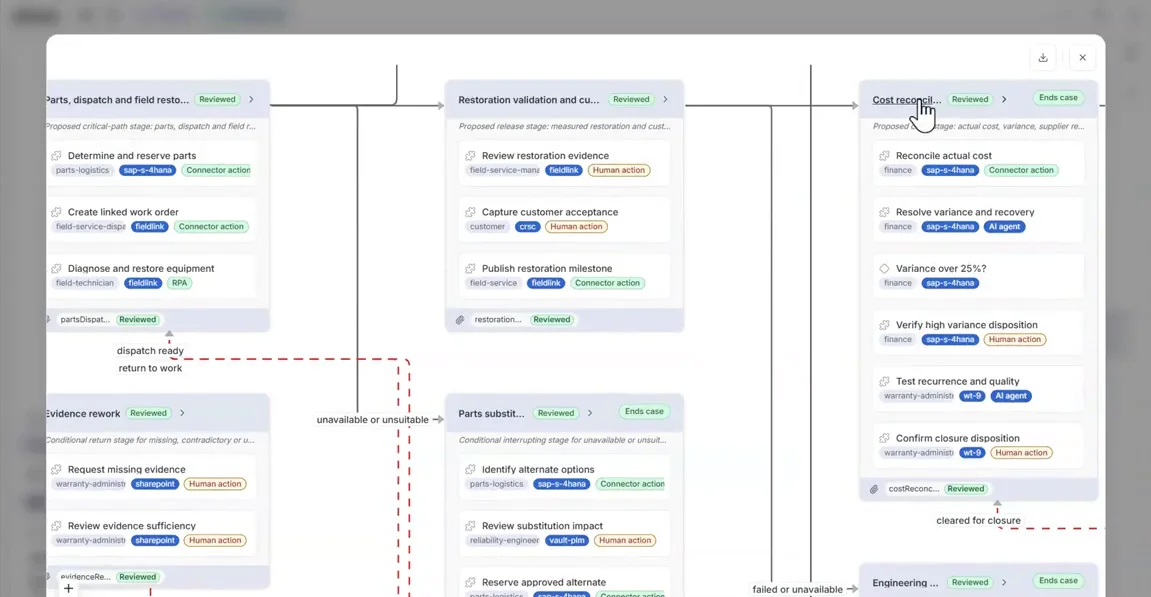
Task: Select the Create linked work order step
Action: coord(152,219)
